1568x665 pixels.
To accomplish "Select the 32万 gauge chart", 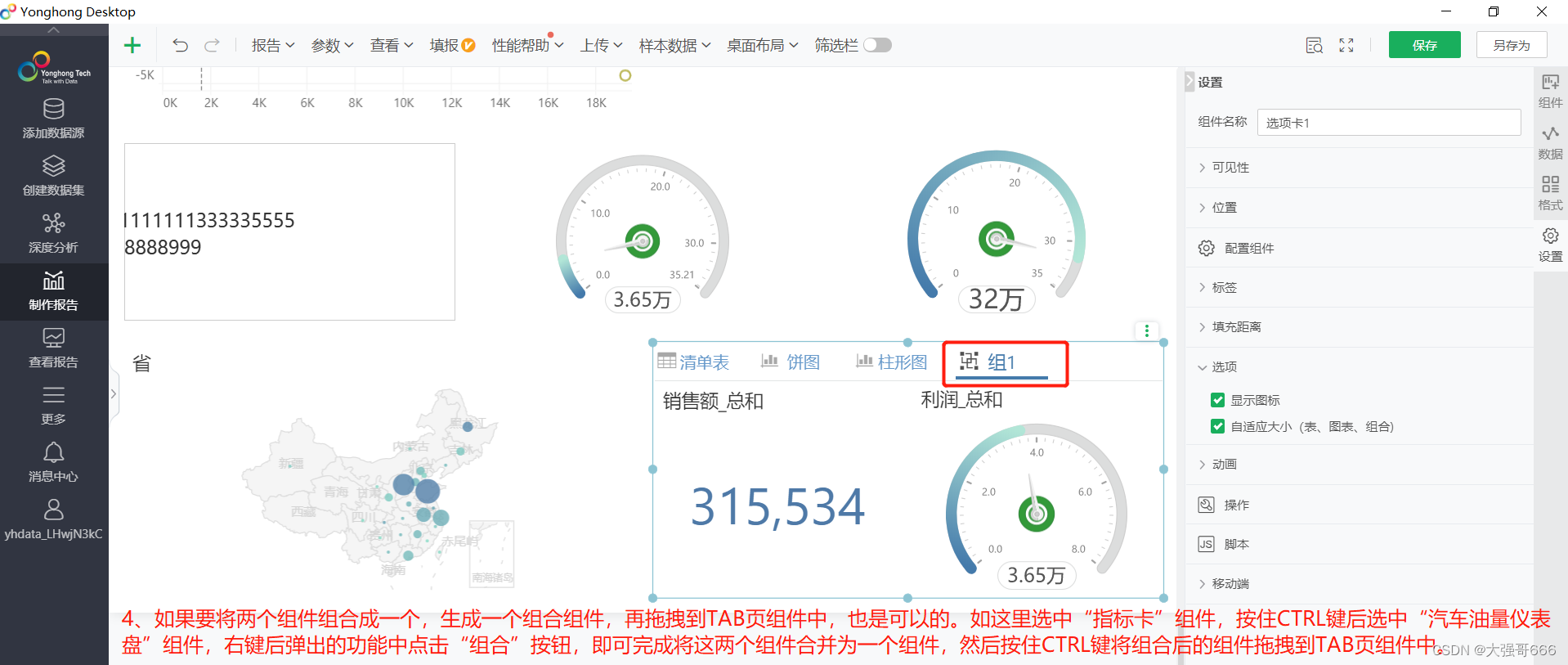I will (997, 231).
